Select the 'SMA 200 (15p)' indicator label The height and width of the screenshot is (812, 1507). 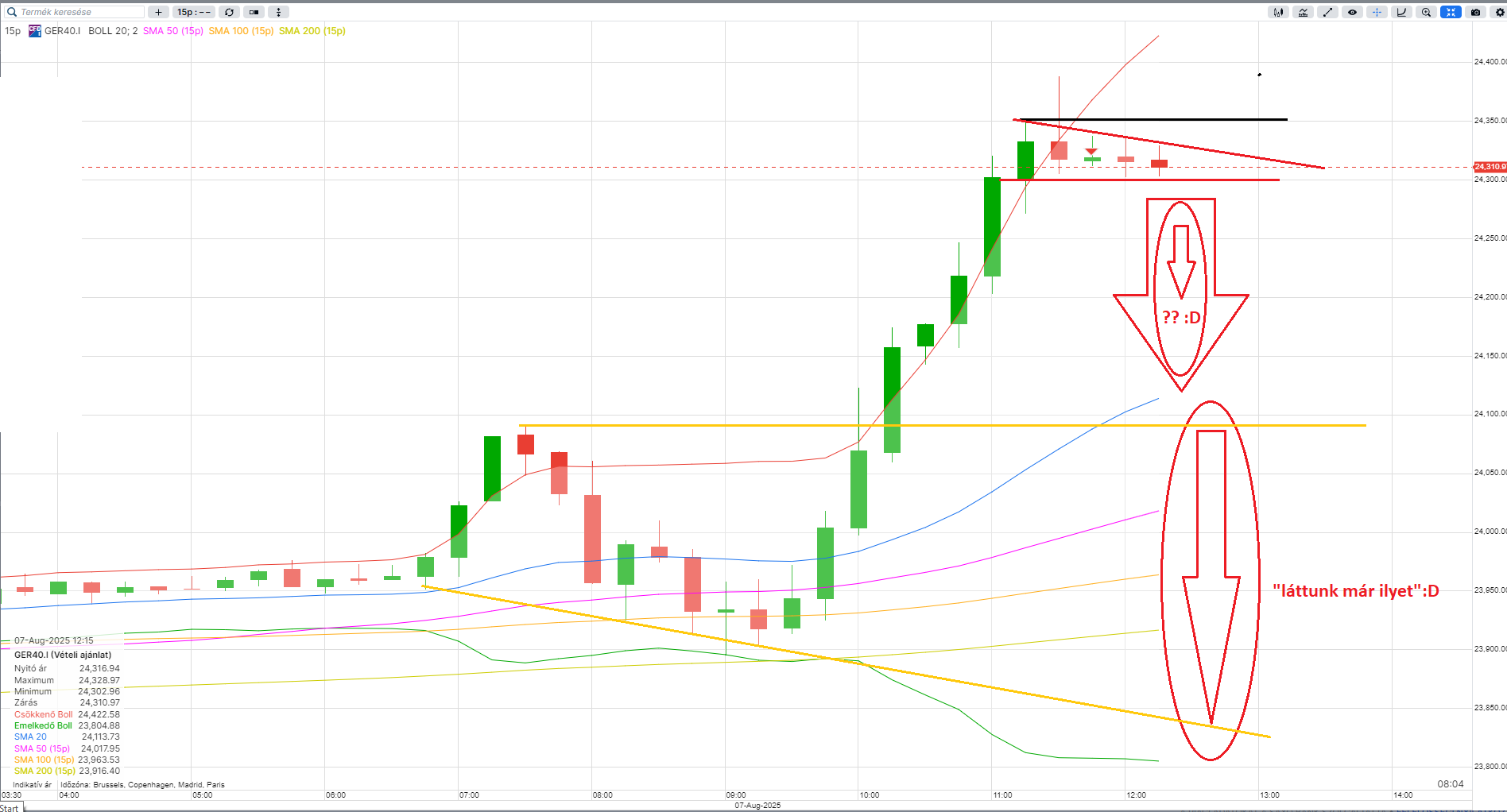point(312,31)
